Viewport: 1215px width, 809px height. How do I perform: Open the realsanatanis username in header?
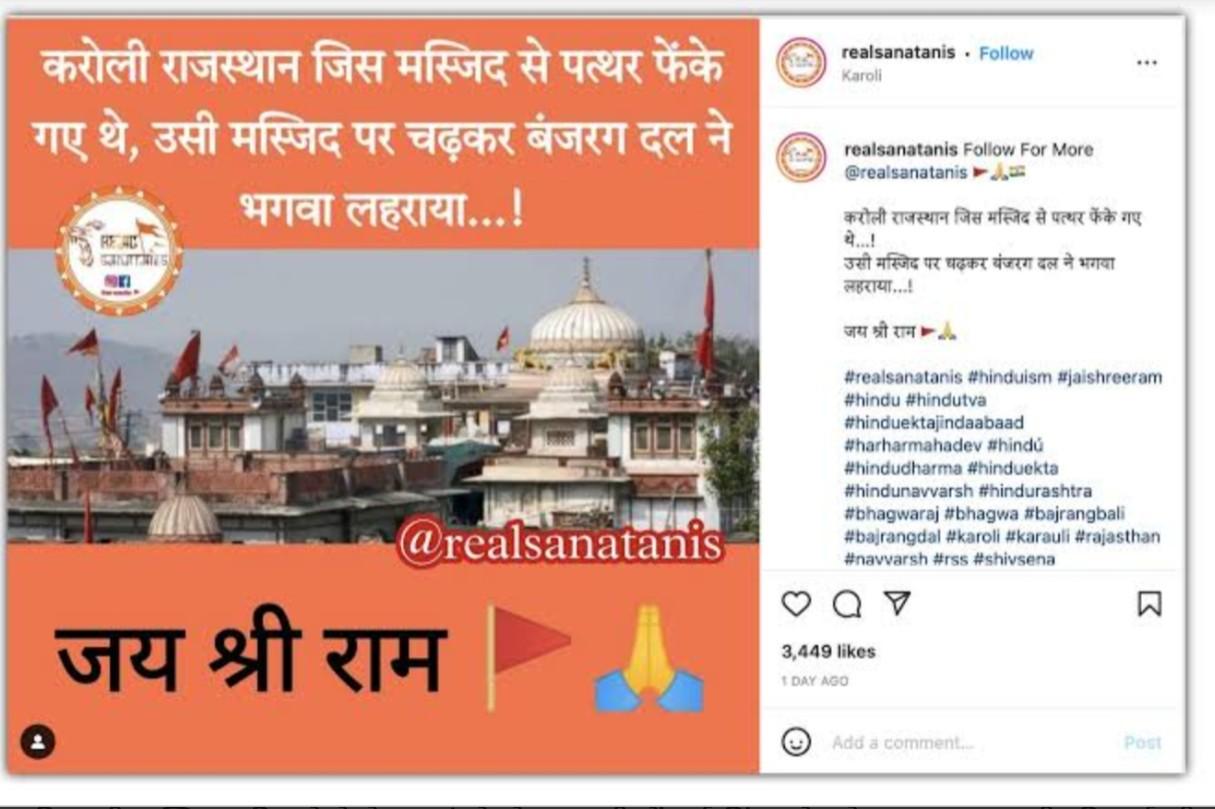(898, 52)
